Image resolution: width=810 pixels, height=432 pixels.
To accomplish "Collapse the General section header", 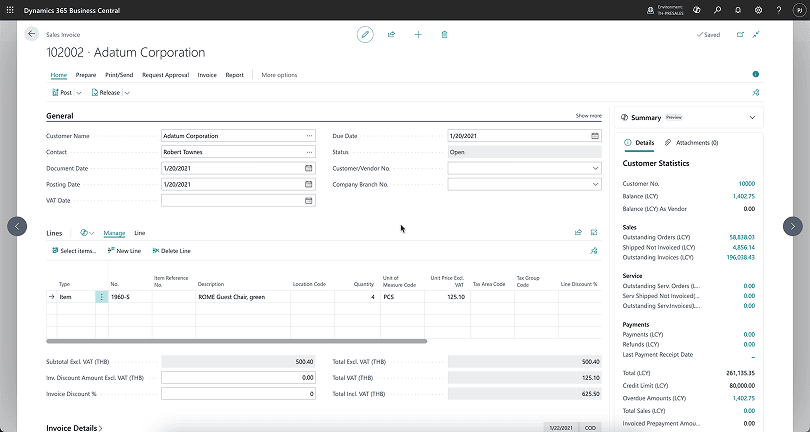I will pyautogui.click(x=60, y=116).
